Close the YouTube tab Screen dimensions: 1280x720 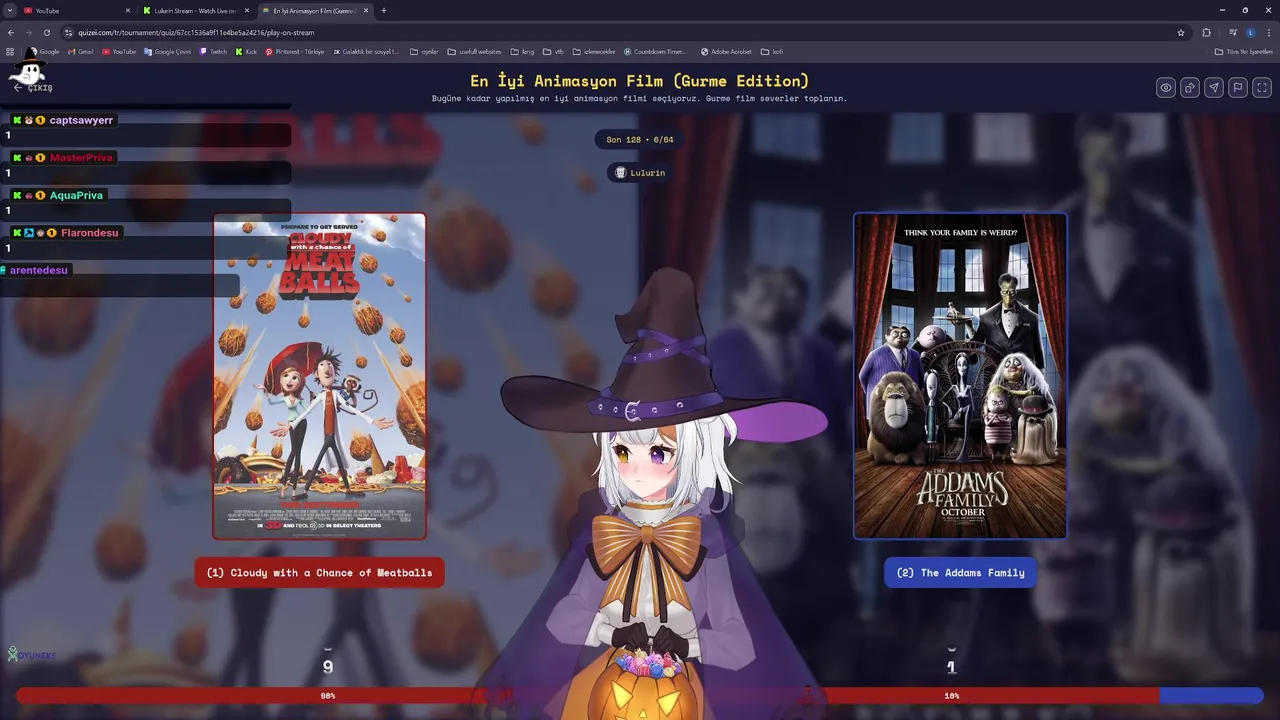(128, 10)
